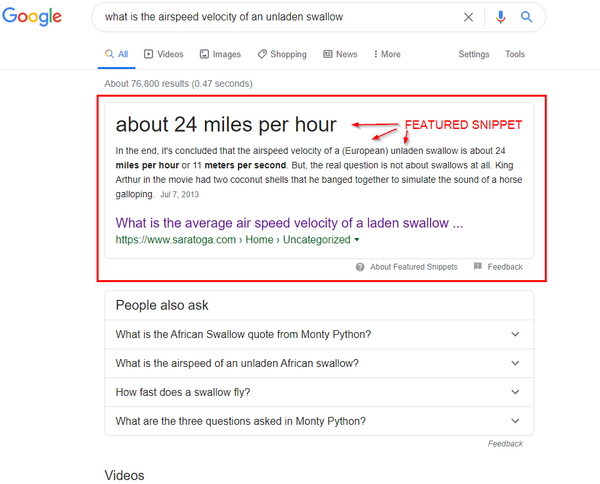Switch to the Images tab
The width and height of the screenshot is (600, 484).
click(x=220, y=54)
